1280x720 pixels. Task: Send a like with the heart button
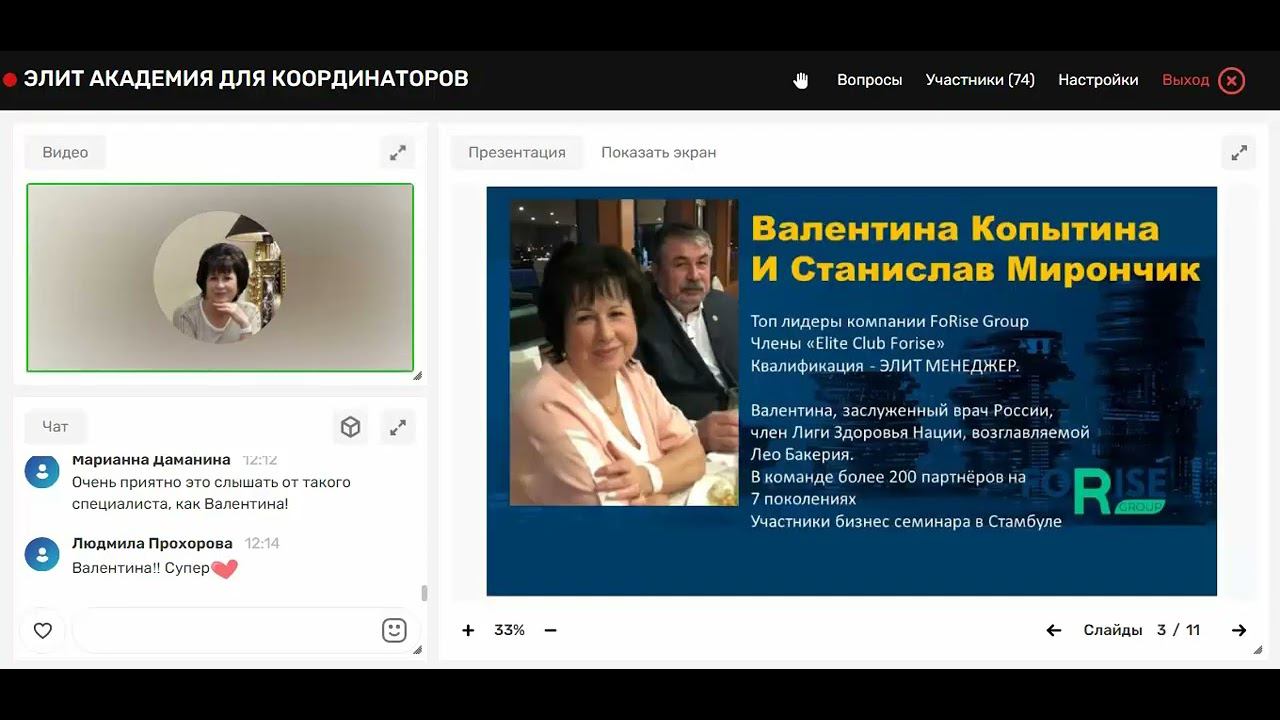(42, 631)
